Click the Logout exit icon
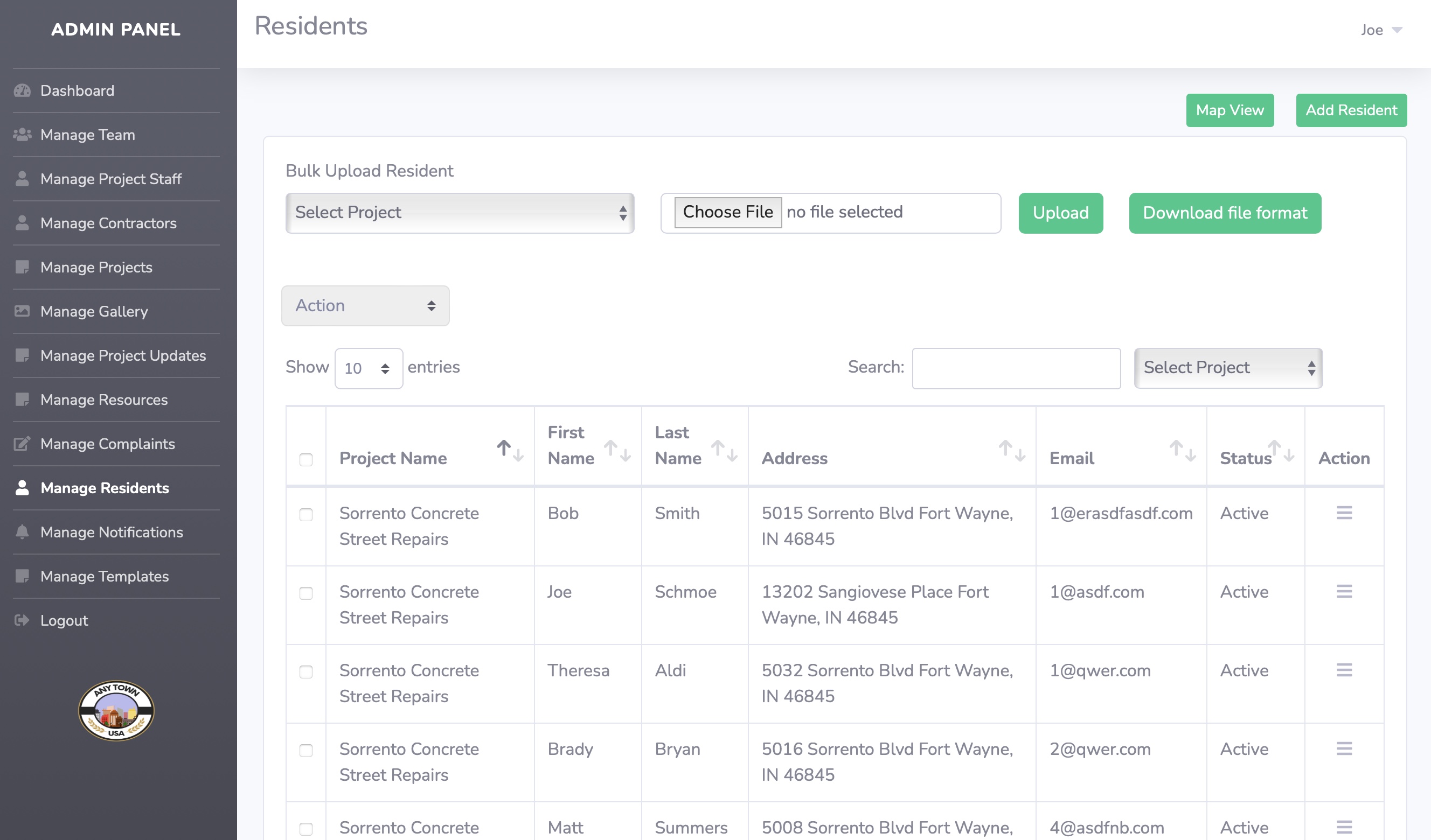Screen dimensions: 1431x840 (x=22, y=620)
